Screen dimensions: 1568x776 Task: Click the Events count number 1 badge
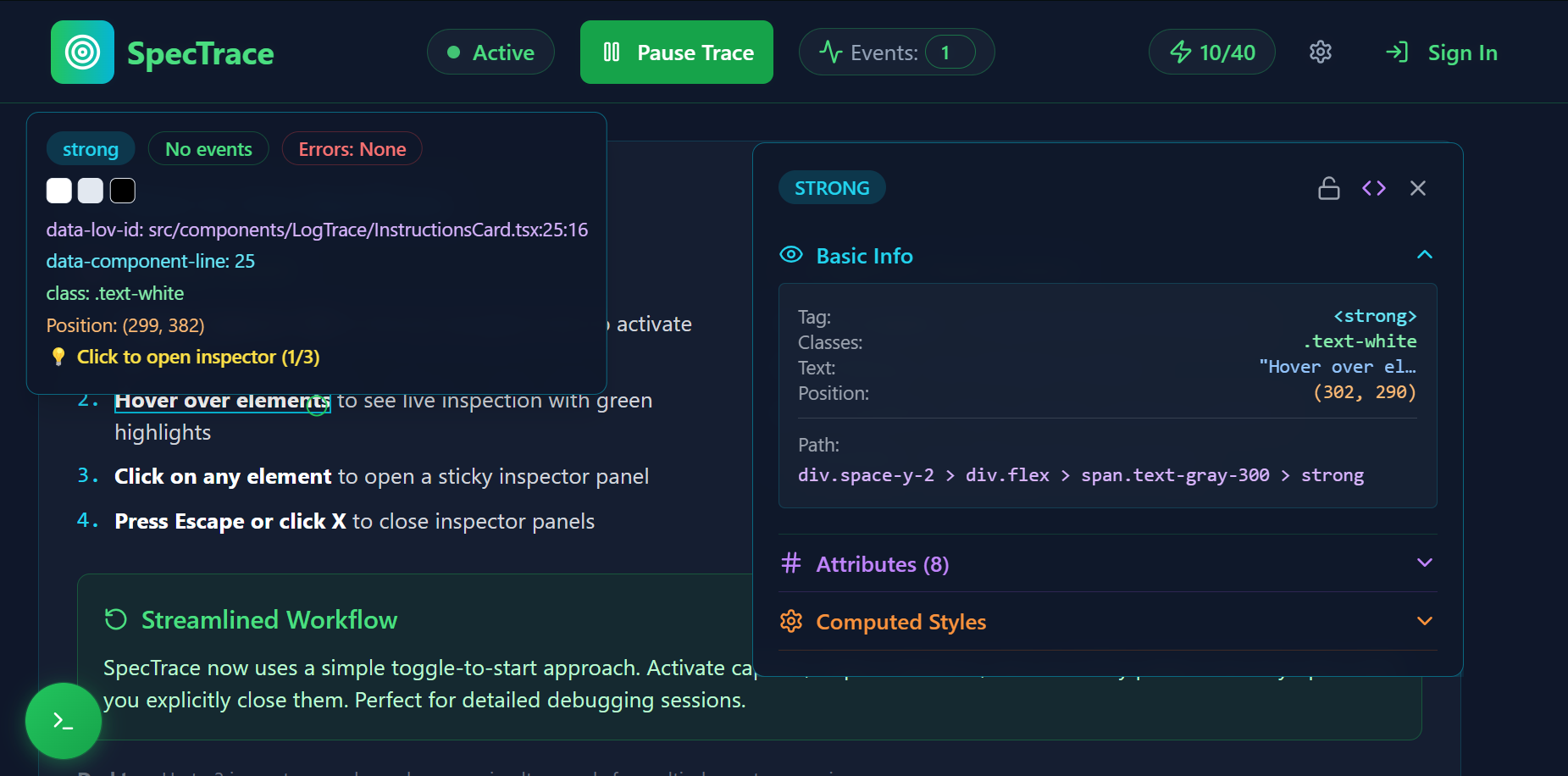click(x=950, y=53)
